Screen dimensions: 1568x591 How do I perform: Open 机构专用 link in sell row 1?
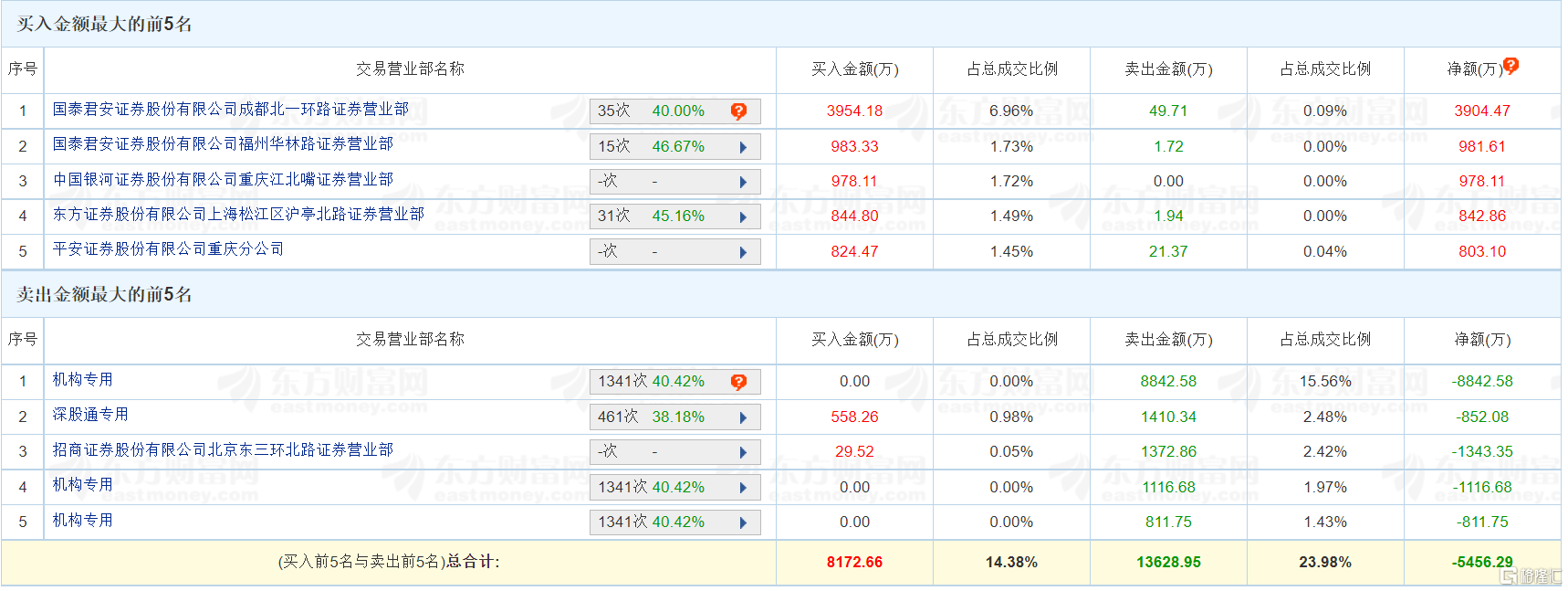pos(82,379)
